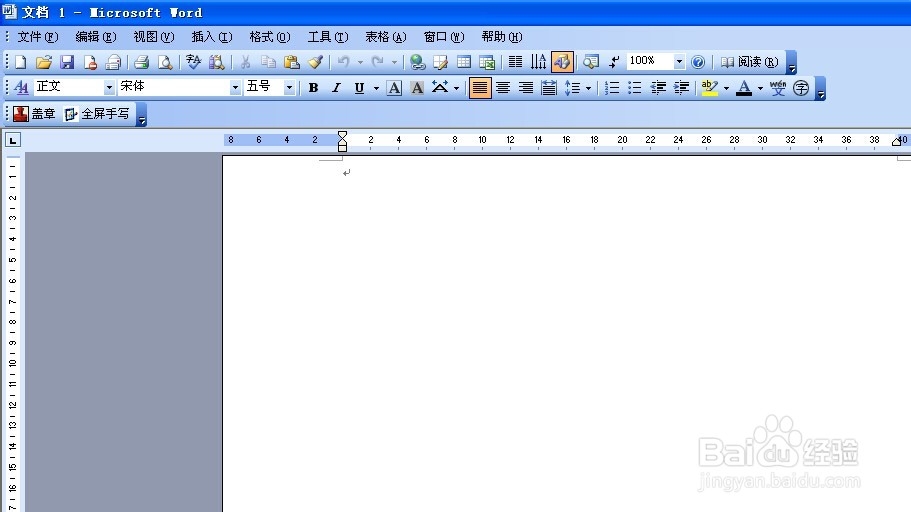Screen dimensions: 911x512
Task: Create a new blank document
Action: [20, 62]
